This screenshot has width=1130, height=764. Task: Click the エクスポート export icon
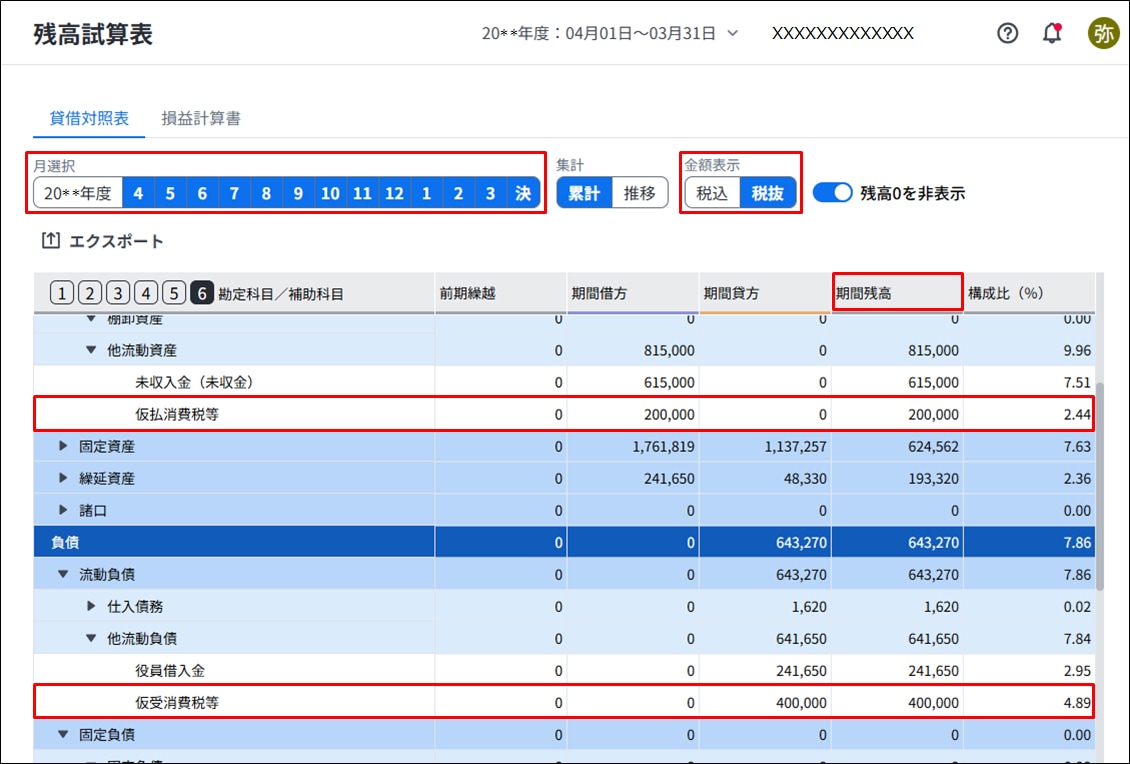coord(50,241)
